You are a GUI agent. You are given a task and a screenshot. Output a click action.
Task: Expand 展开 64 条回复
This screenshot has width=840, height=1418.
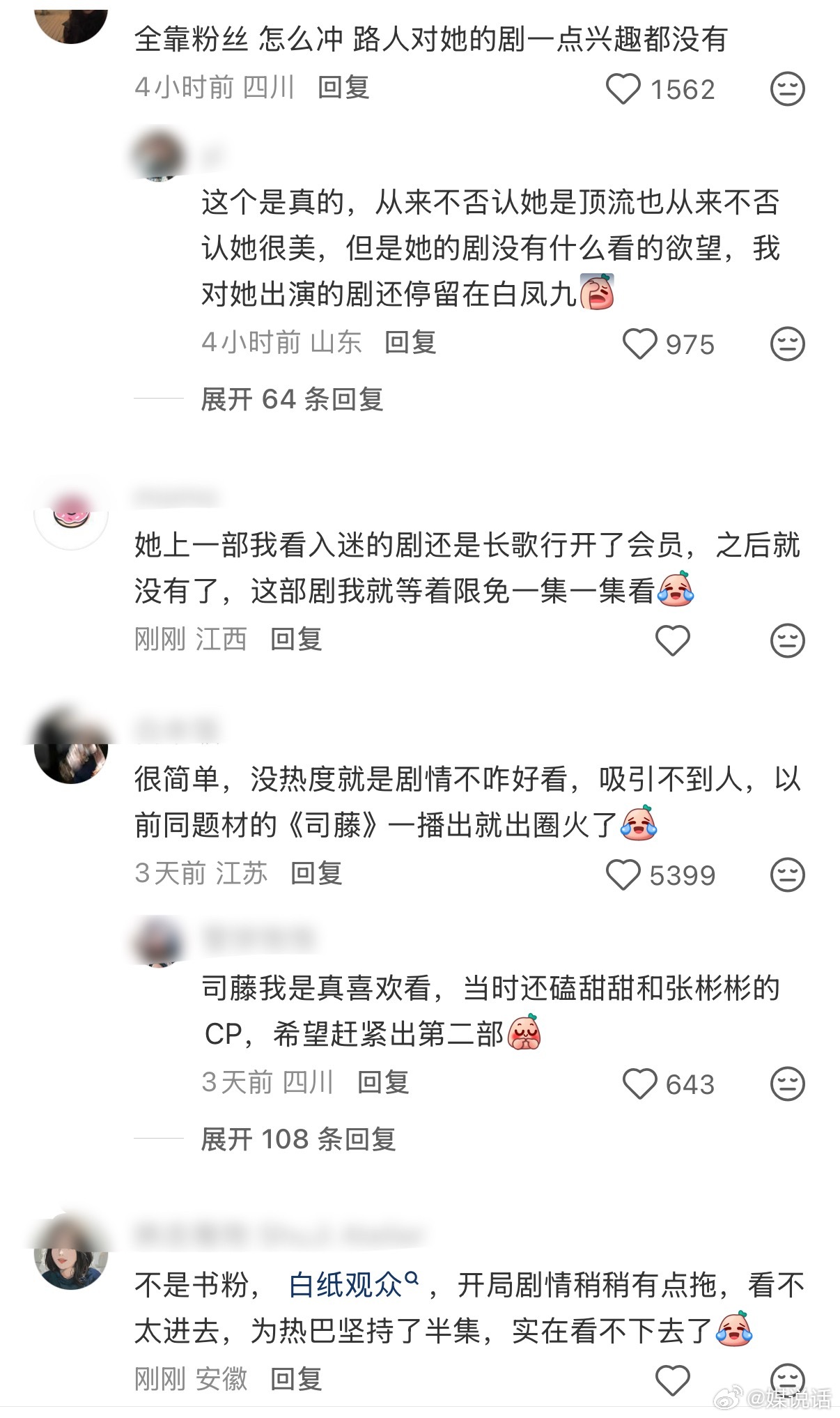(x=293, y=399)
